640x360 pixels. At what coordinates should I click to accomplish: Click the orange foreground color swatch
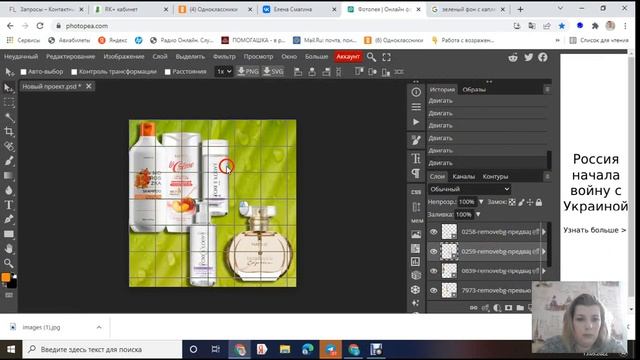pyautogui.click(x=6, y=278)
